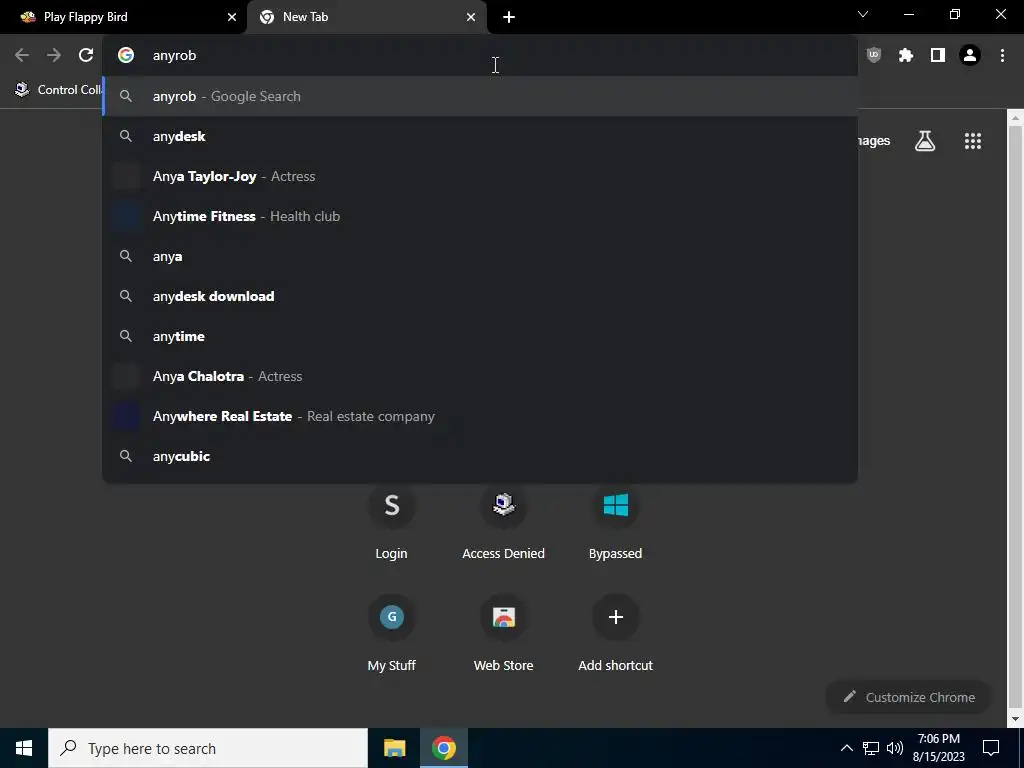The image size is (1024, 768).
Task: Click the Images link
Action: 874,141
